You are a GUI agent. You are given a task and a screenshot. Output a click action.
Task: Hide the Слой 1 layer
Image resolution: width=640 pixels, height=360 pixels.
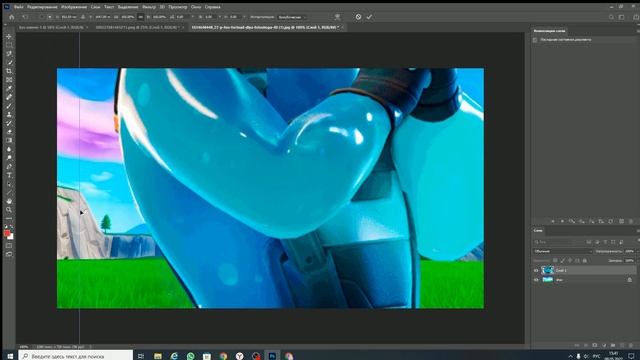click(x=536, y=270)
